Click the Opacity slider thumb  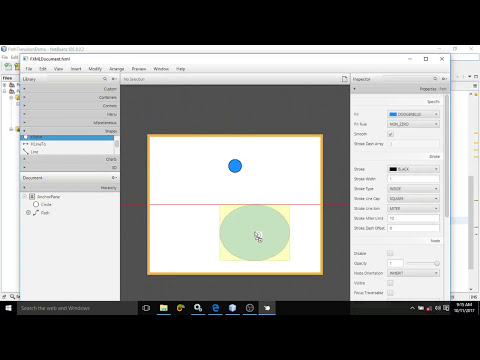click(x=437, y=263)
